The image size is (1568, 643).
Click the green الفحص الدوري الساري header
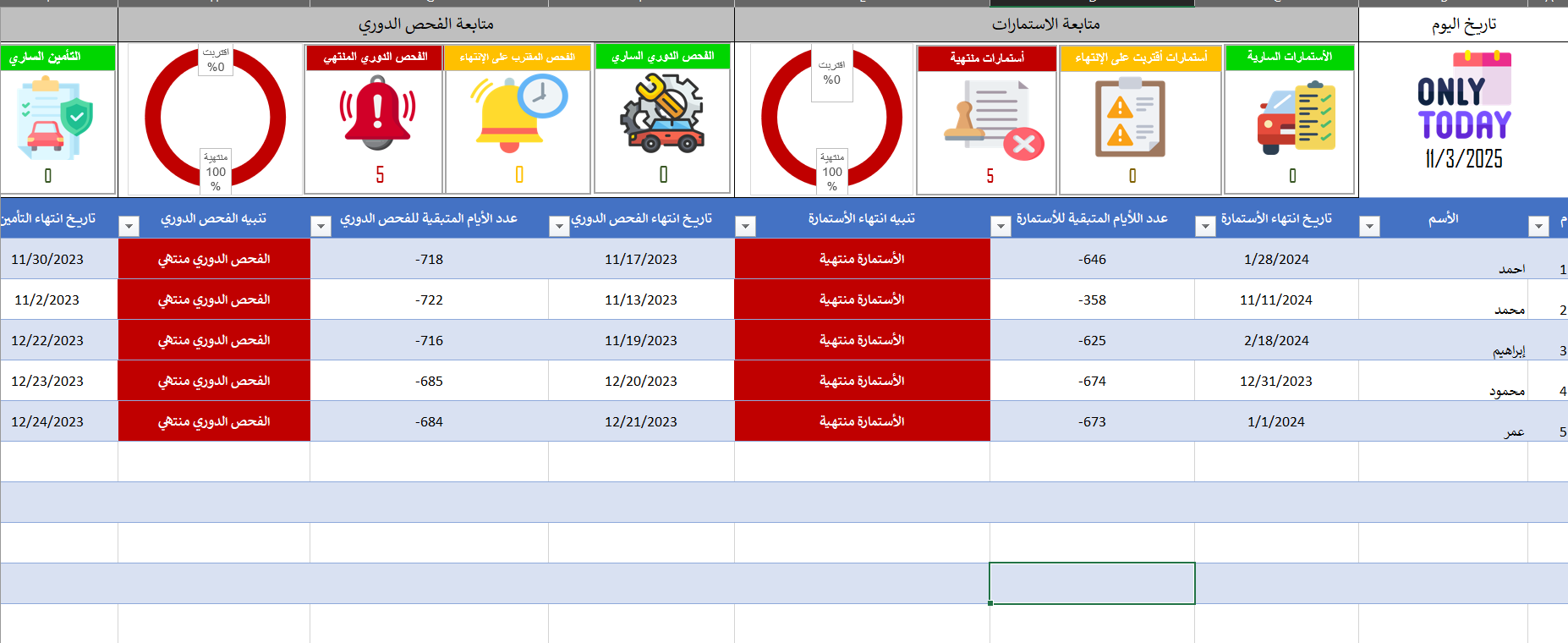pyautogui.click(x=662, y=56)
